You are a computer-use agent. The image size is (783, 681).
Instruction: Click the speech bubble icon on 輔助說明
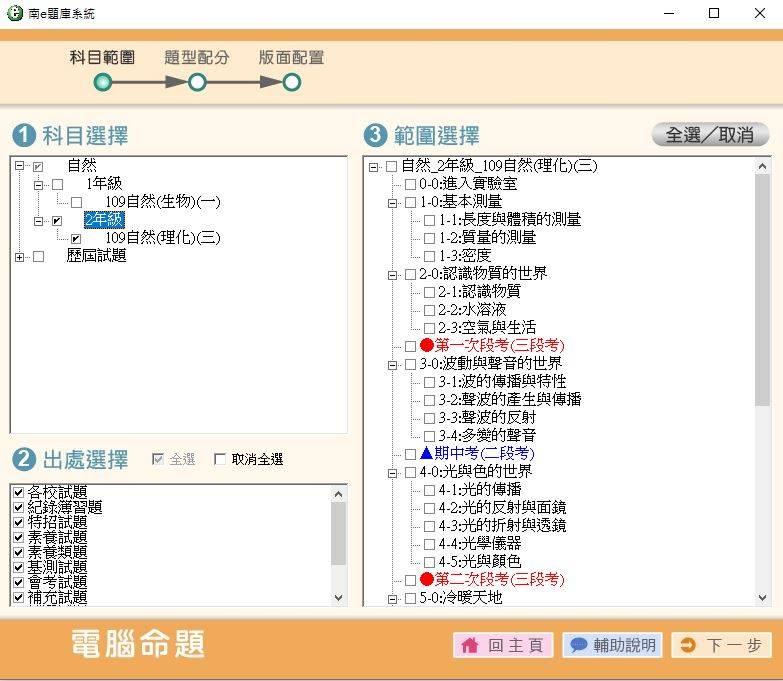(x=578, y=645)
